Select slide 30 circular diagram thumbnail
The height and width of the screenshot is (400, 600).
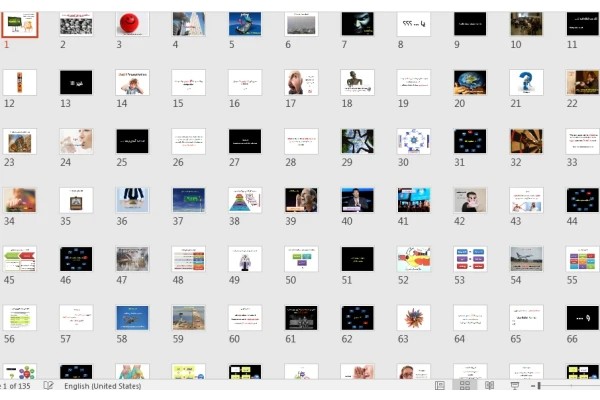414,141
